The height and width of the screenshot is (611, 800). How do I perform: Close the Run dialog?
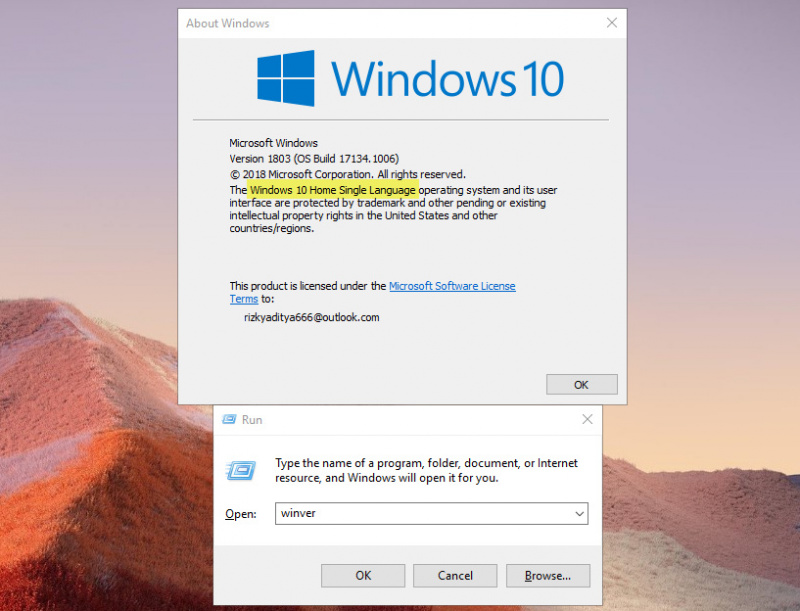click(x=587, y=419)
